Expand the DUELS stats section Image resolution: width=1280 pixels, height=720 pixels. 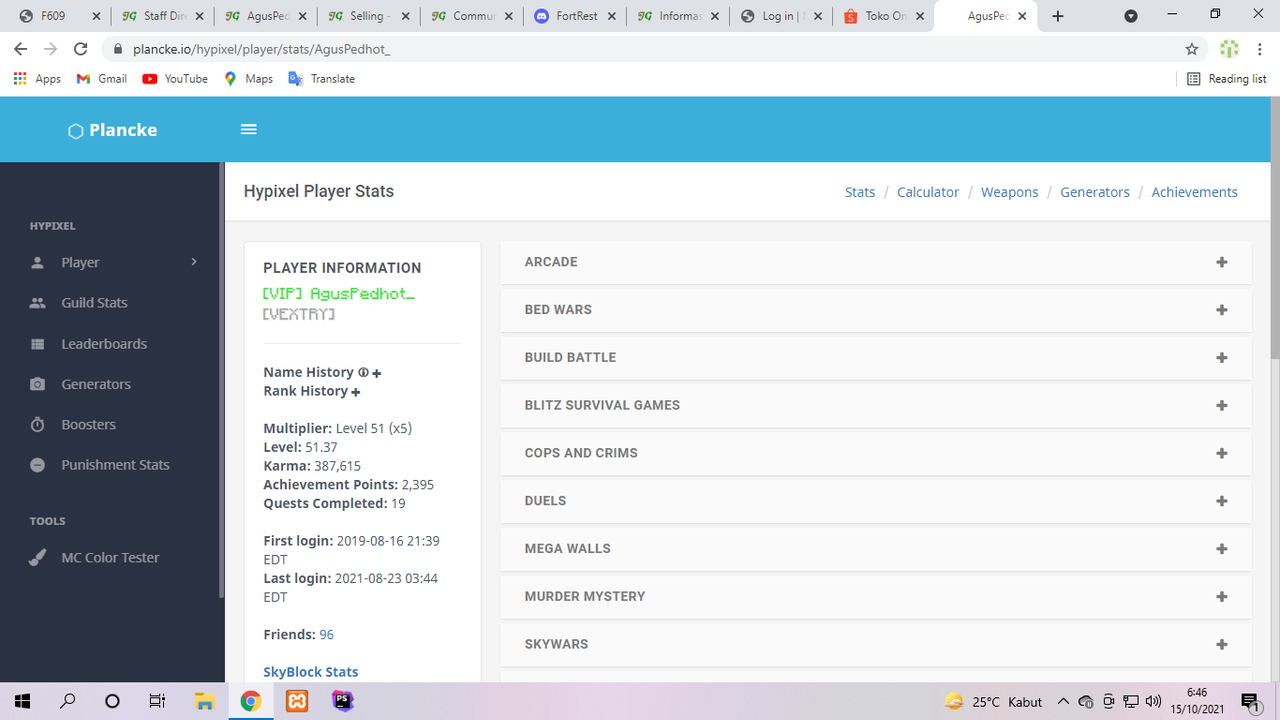pyautogui.click(x=875, y=501)
